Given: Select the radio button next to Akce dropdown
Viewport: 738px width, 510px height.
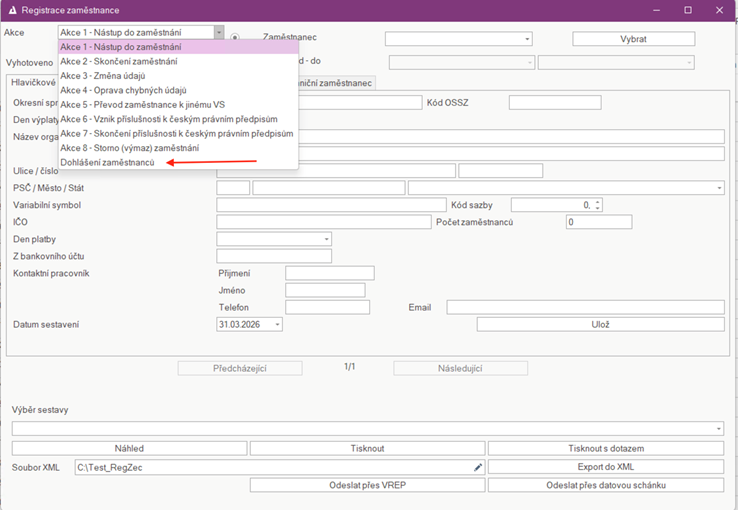Looking at the screenshot, I should pyautogui.click(x=235, y=38).
